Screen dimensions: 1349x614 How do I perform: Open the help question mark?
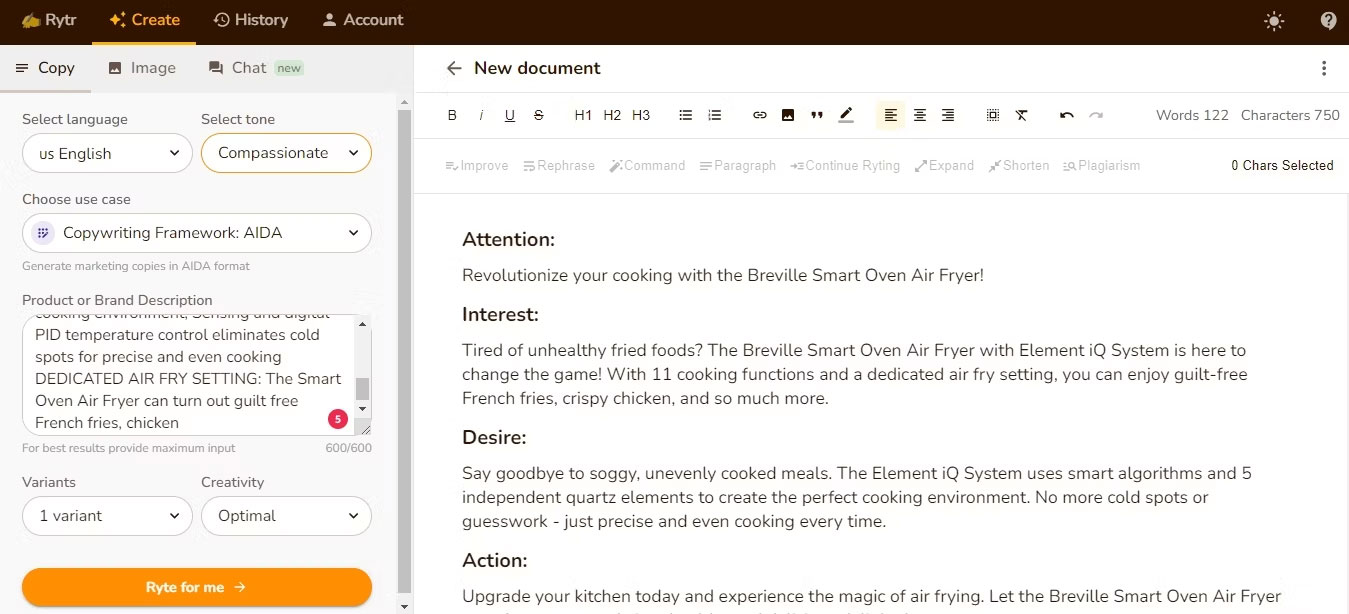[x=1328, y=20]
